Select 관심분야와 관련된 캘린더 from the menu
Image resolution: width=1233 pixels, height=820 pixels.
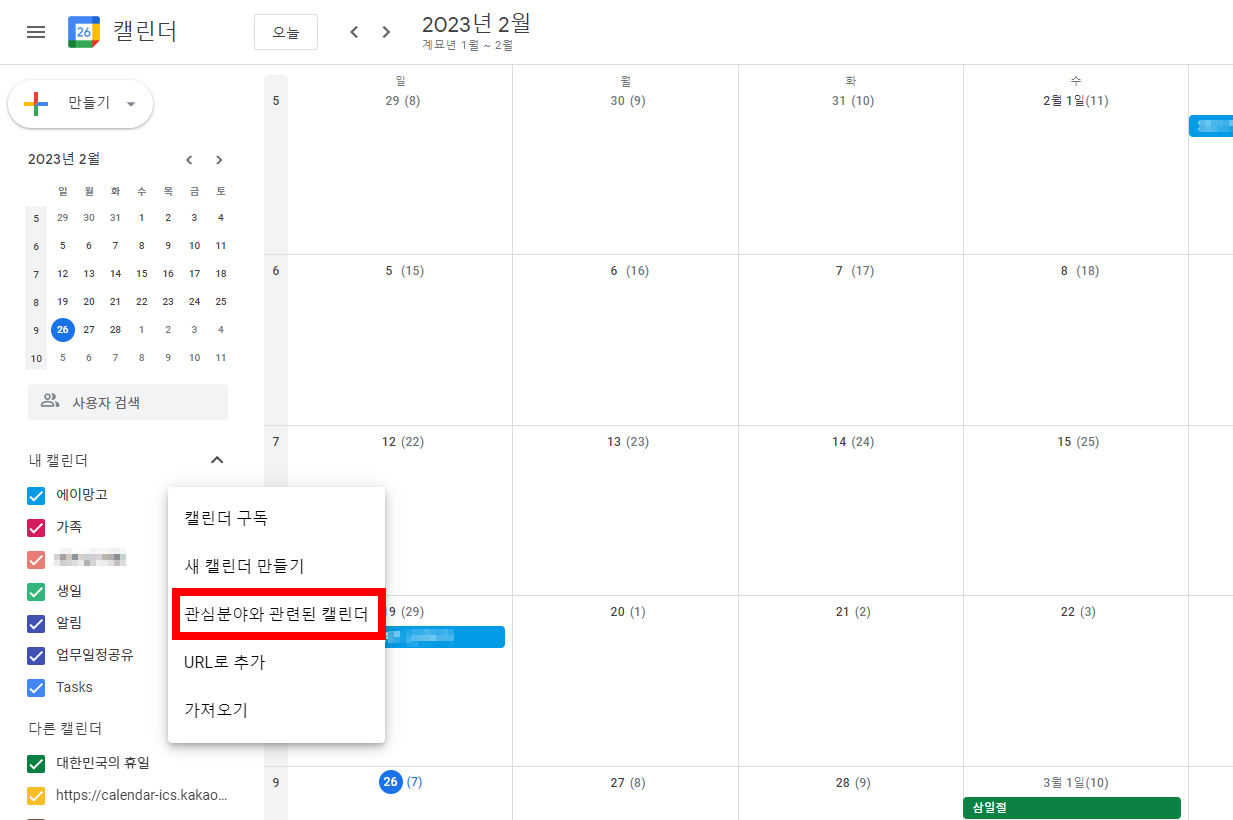point(277,613)
